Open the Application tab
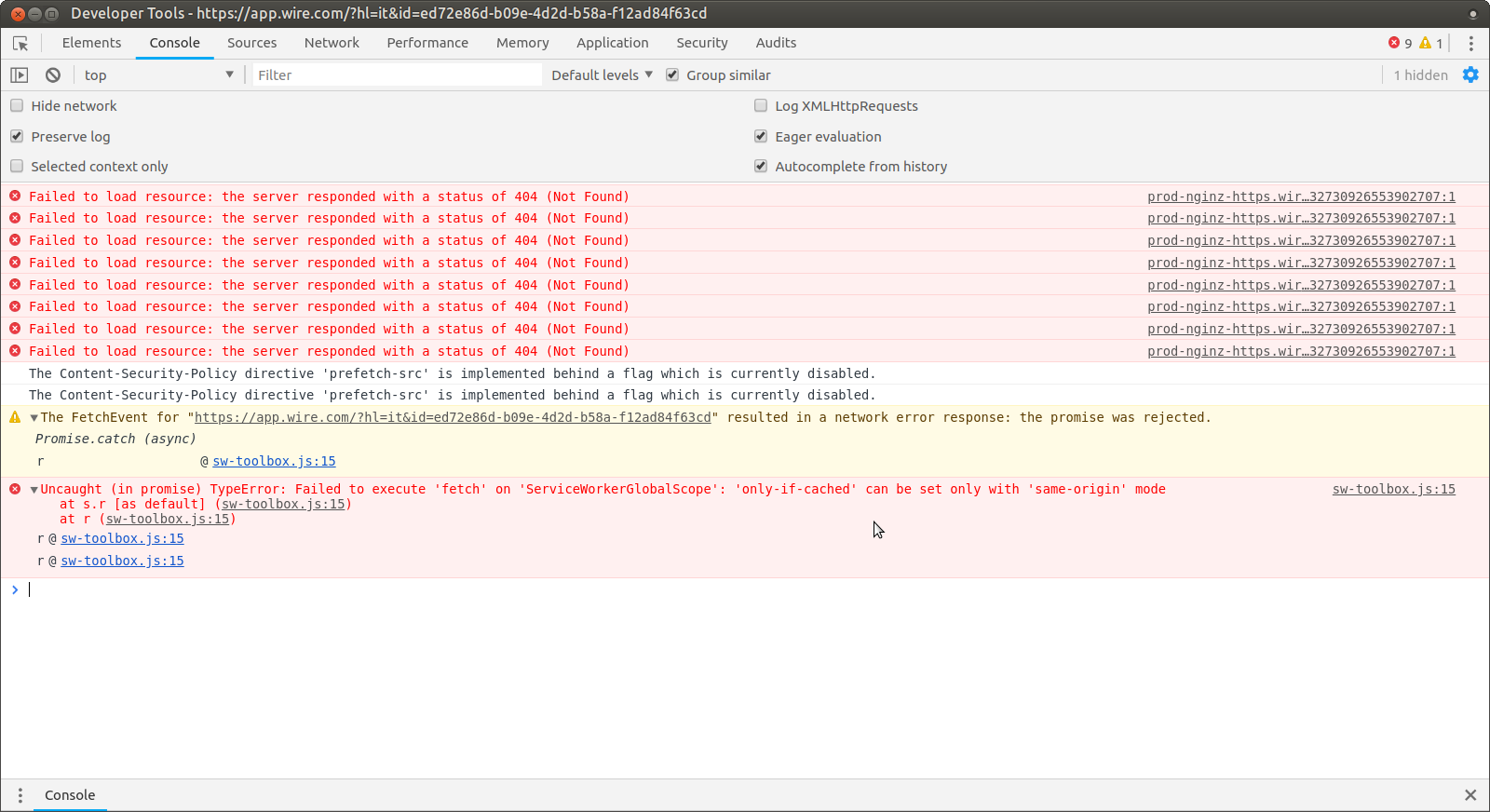1490x812 pixels. coord(612,43)
